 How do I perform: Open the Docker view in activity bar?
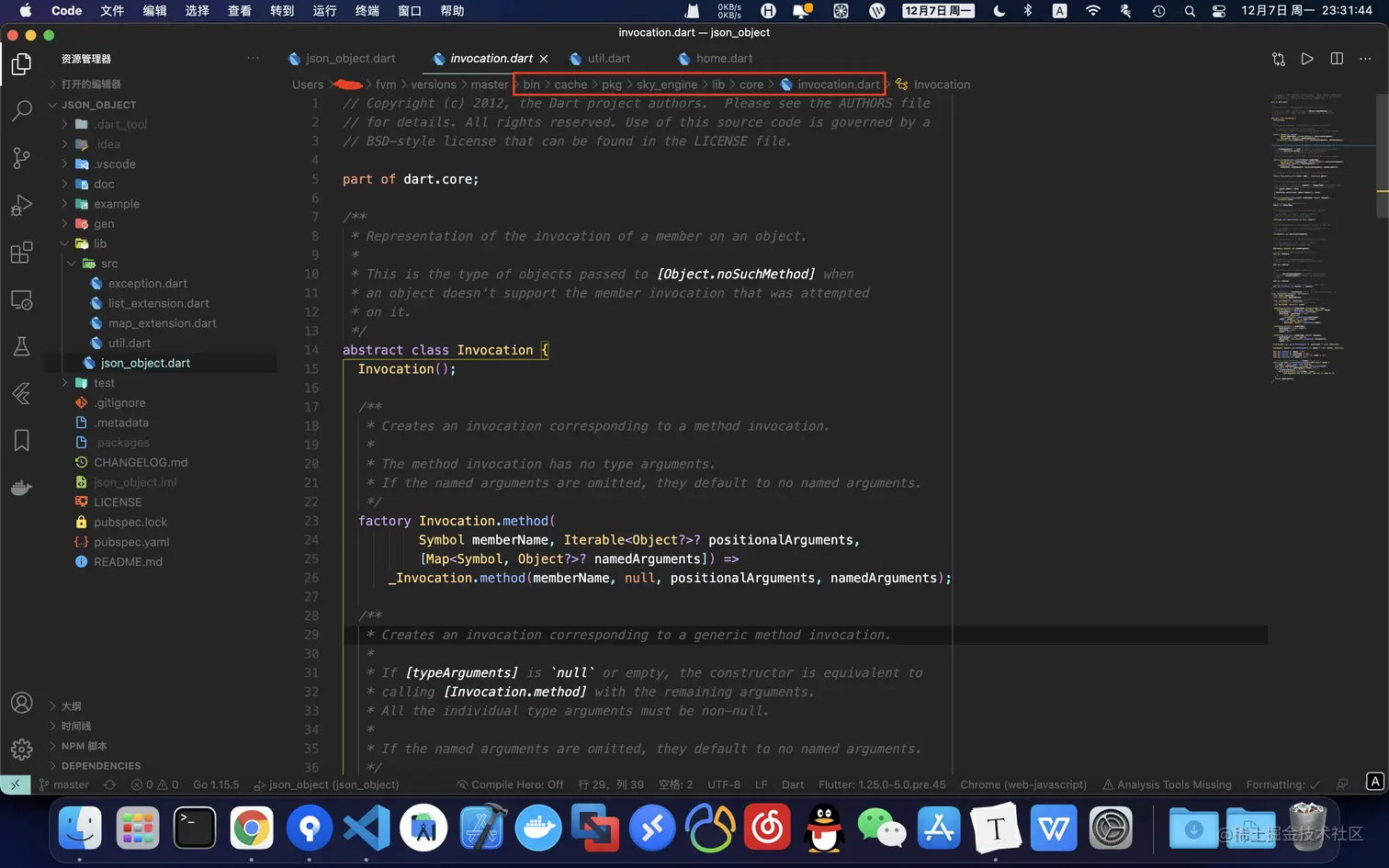(x=21, y=488)
